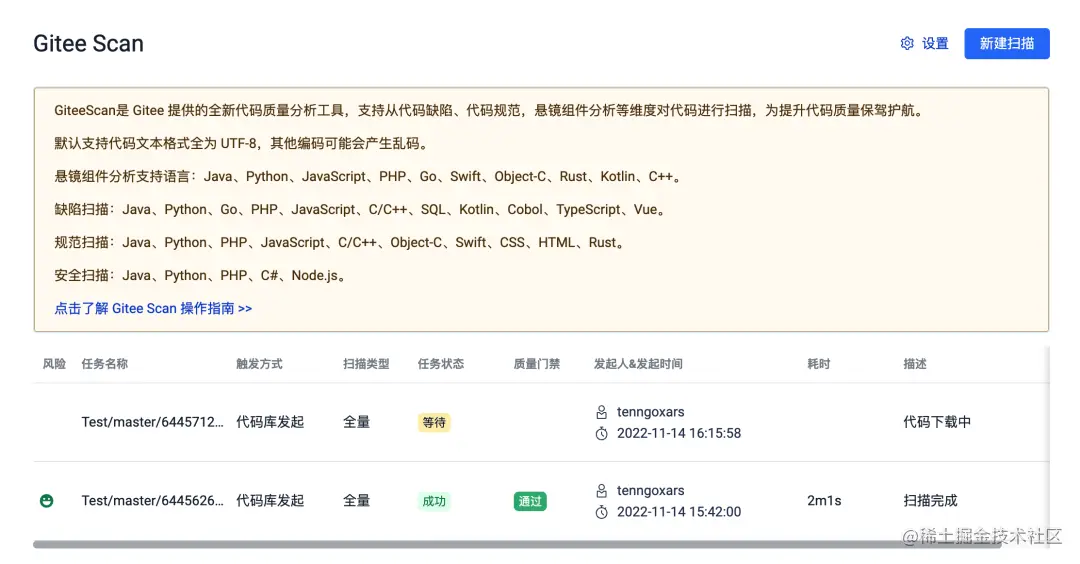Click the 任务状态 column header
1080x564 pixels.
point(441,364)
